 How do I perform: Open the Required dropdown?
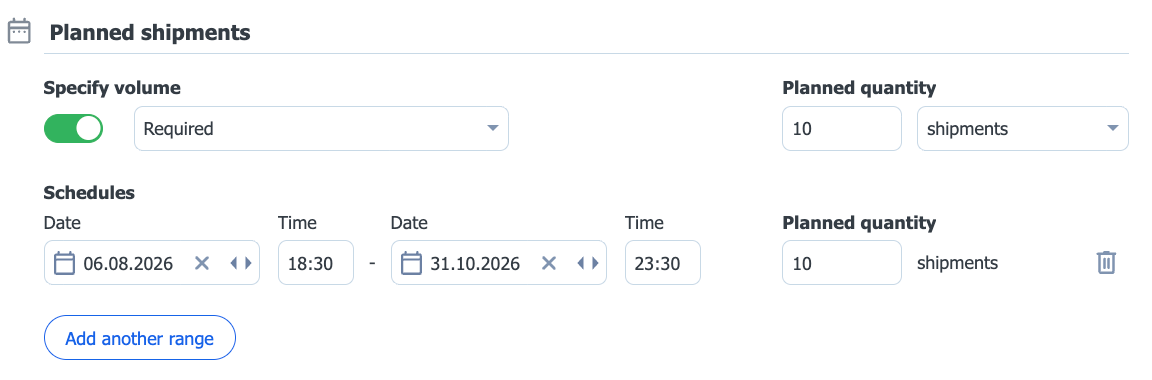[321, 129]
